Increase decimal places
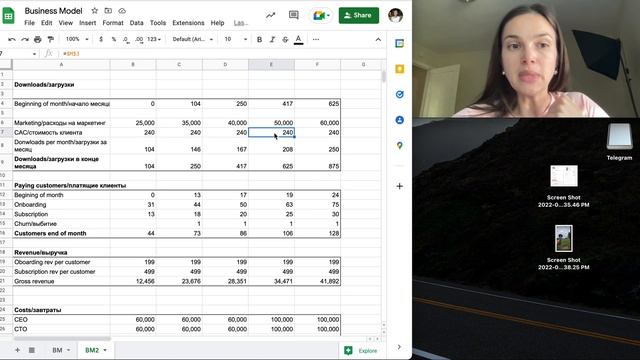 click(x=139, y=40)
